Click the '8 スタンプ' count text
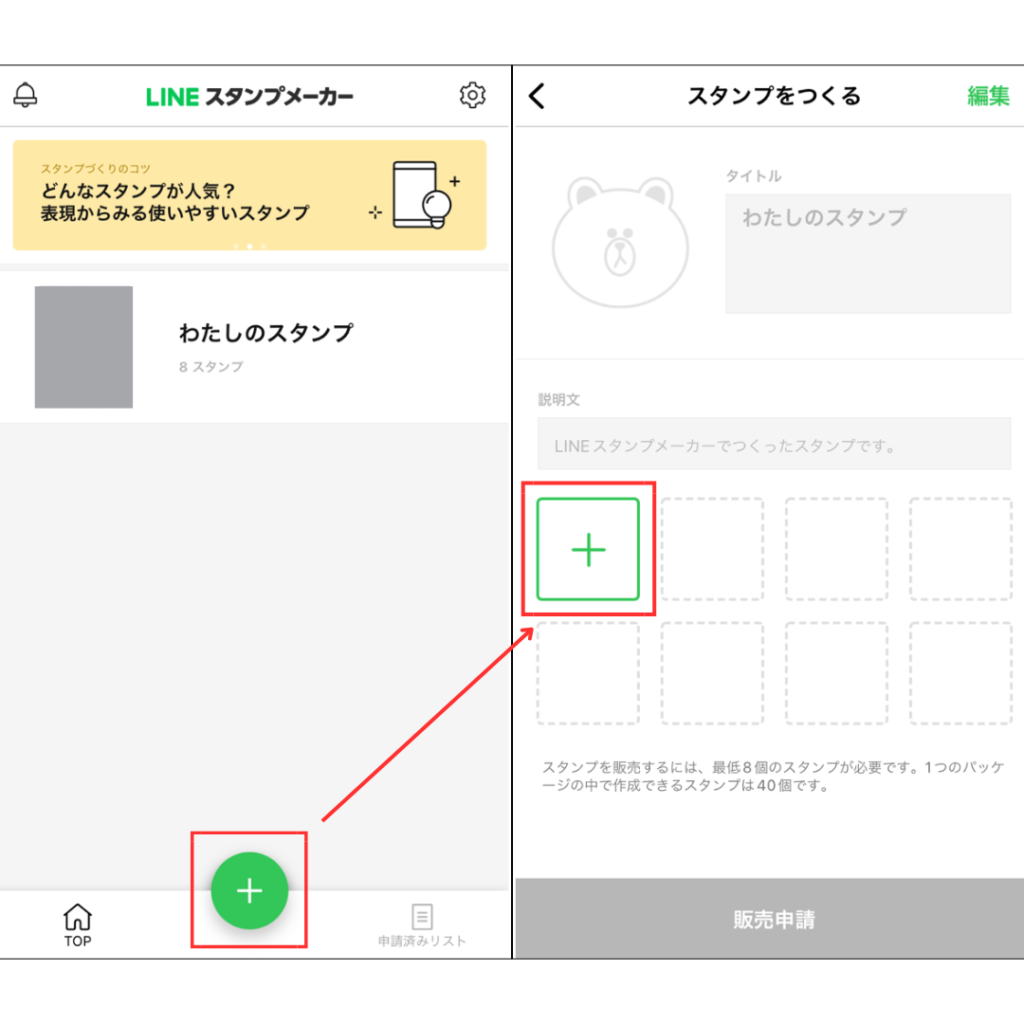The height and width of the screenshot is (1024, 1024). click(211, 367)
